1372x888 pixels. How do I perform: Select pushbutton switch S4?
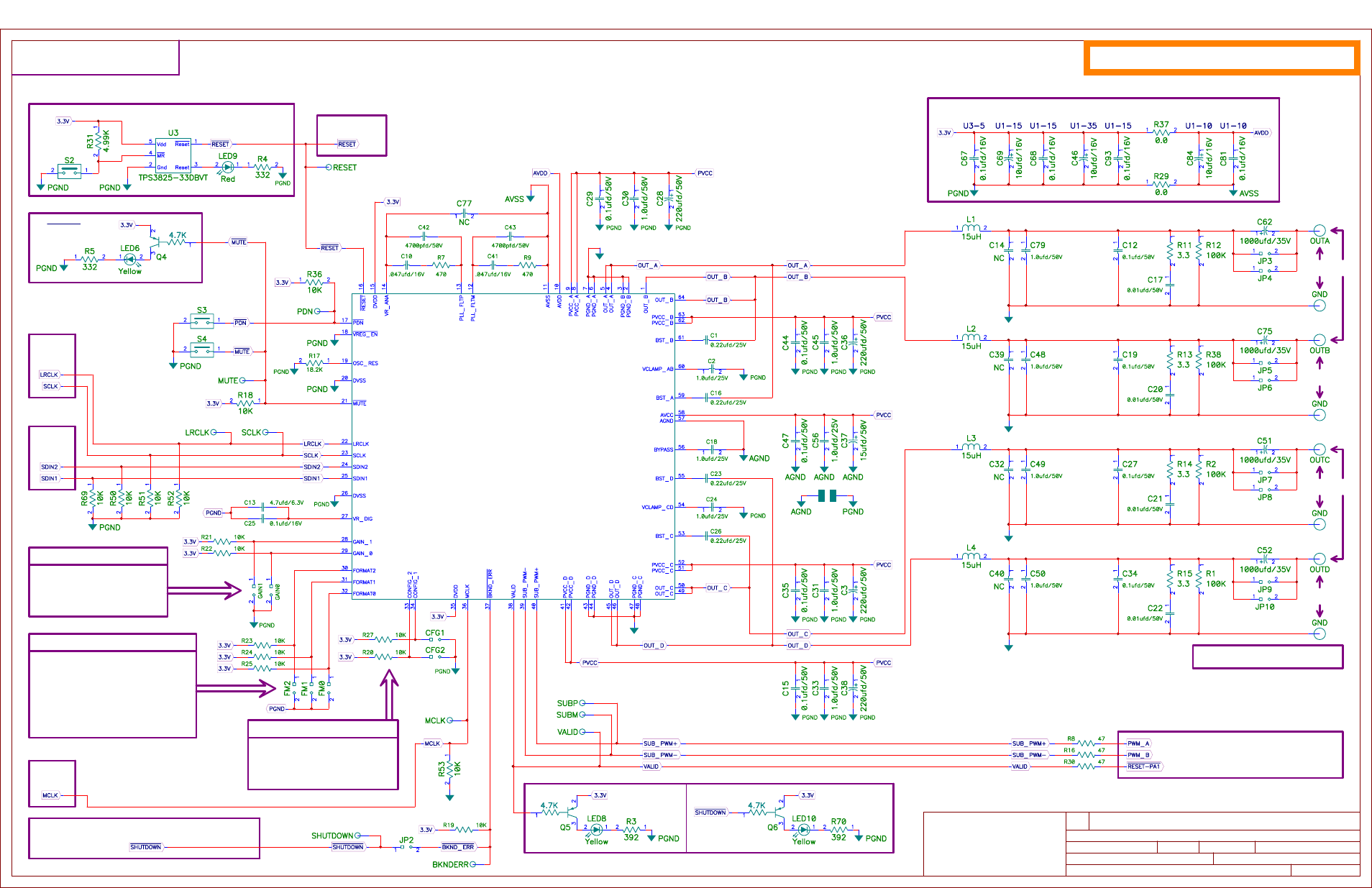point(202,350)
